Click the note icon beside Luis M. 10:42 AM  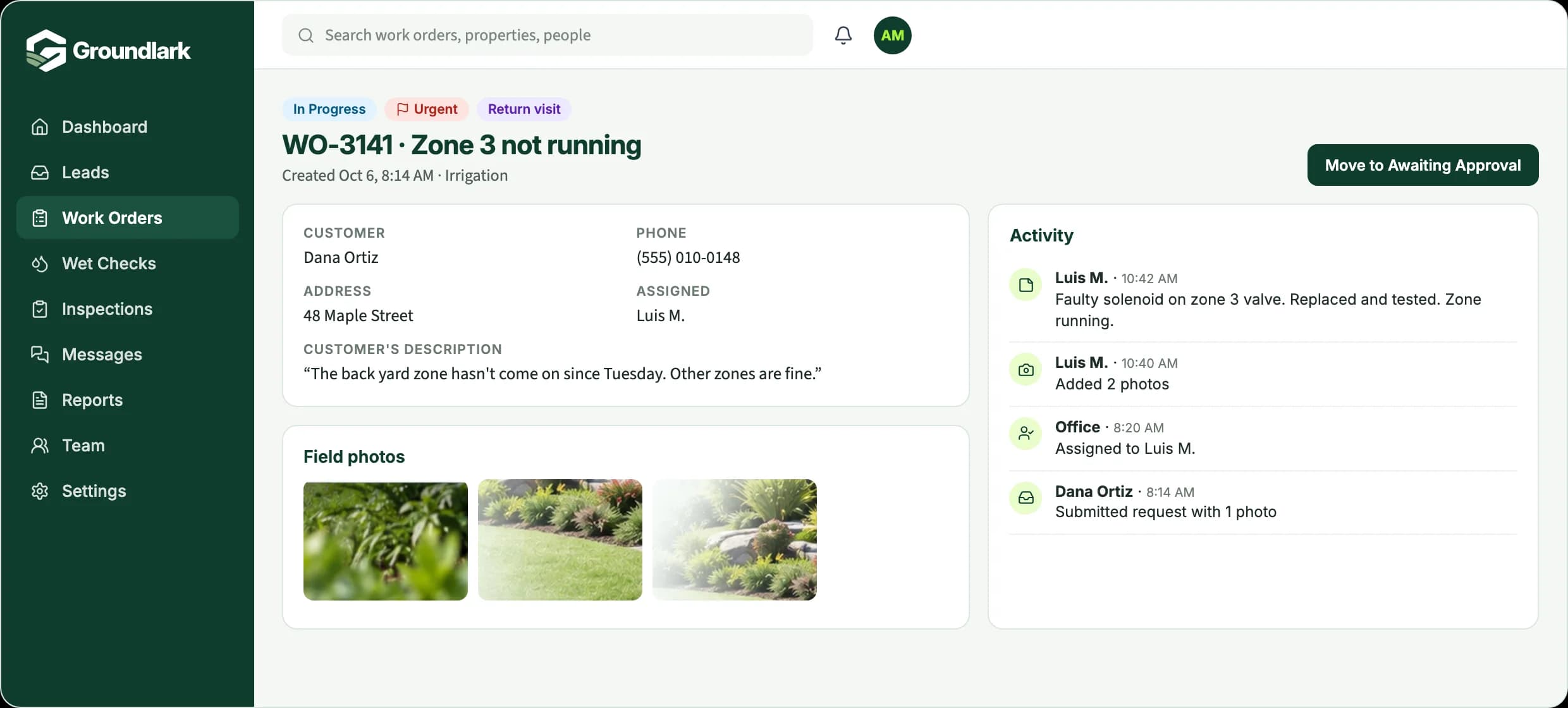(1026, 285)
